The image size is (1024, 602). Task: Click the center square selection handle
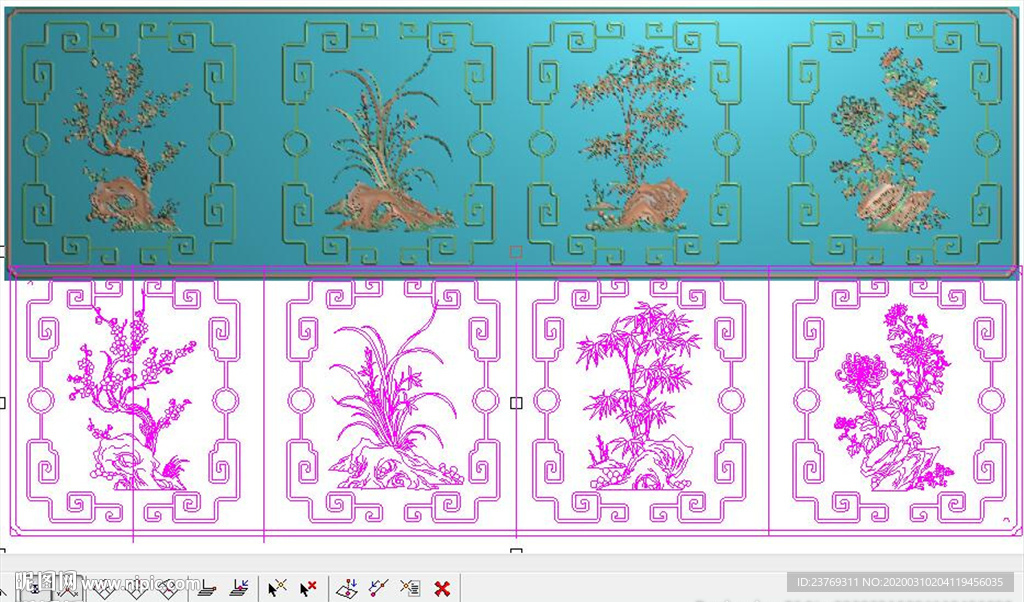point(514,402)
